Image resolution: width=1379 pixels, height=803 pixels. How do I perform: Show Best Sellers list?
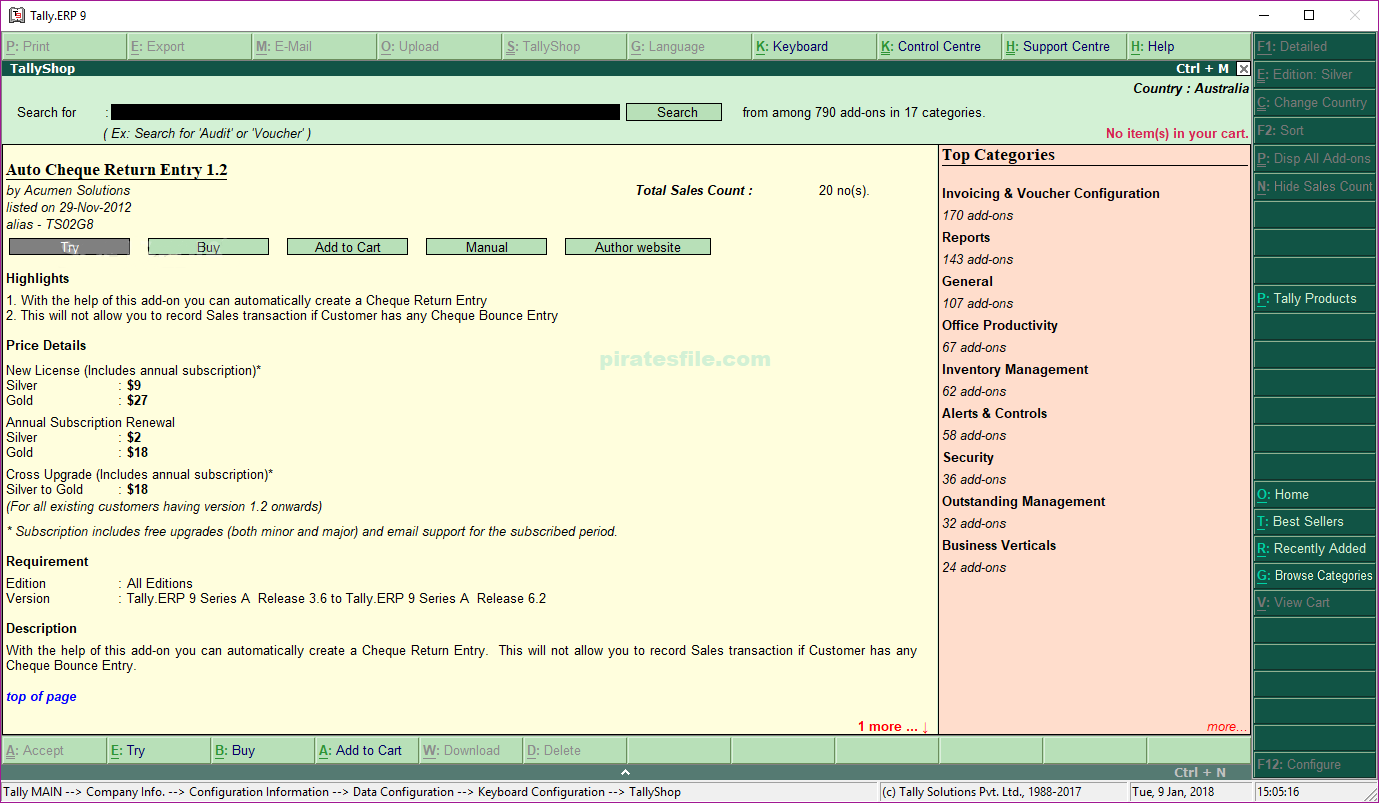pyautogui.click(x=1315, y=521)
